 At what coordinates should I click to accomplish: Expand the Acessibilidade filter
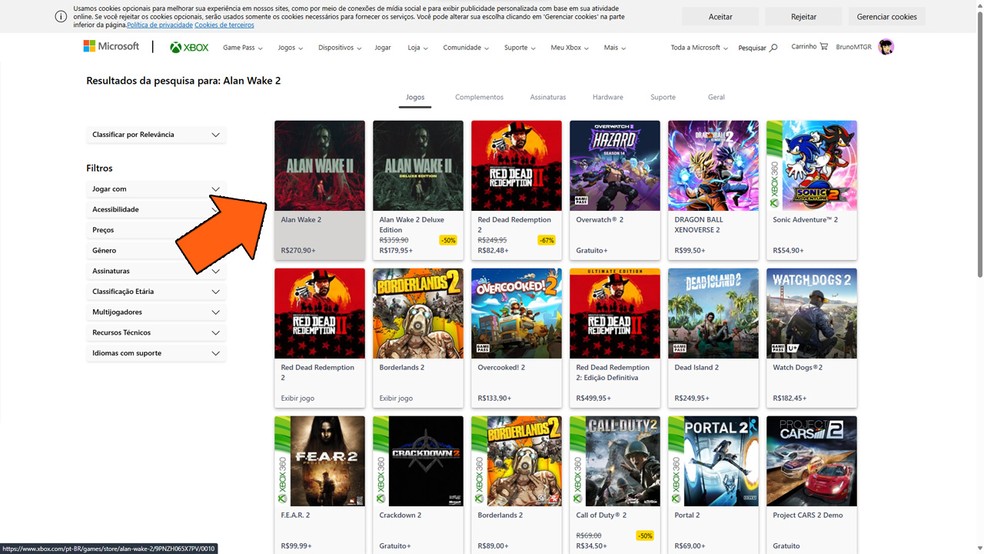(x=156, y=210)
